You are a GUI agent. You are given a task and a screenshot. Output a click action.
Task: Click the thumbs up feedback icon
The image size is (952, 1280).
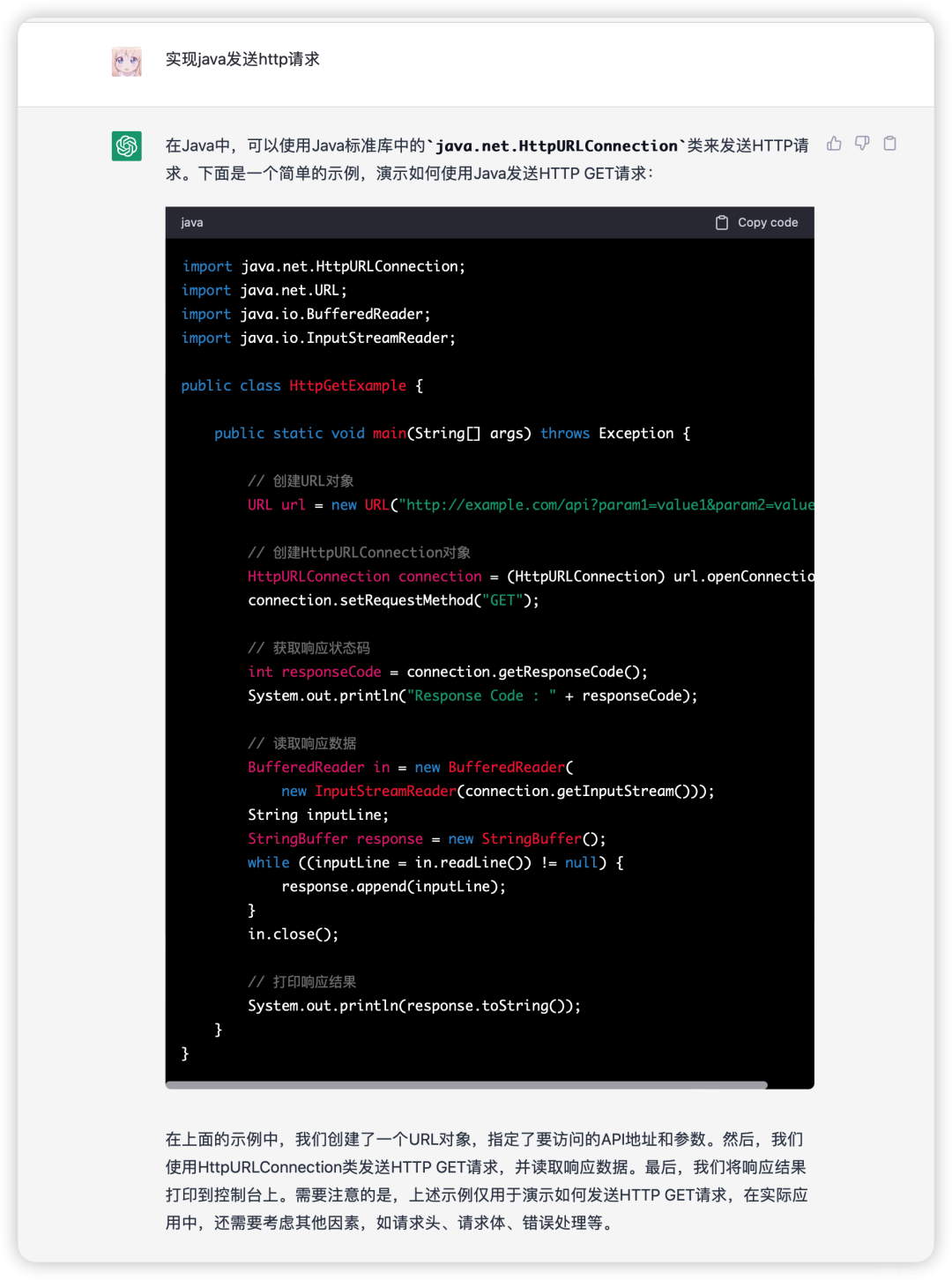834,144
